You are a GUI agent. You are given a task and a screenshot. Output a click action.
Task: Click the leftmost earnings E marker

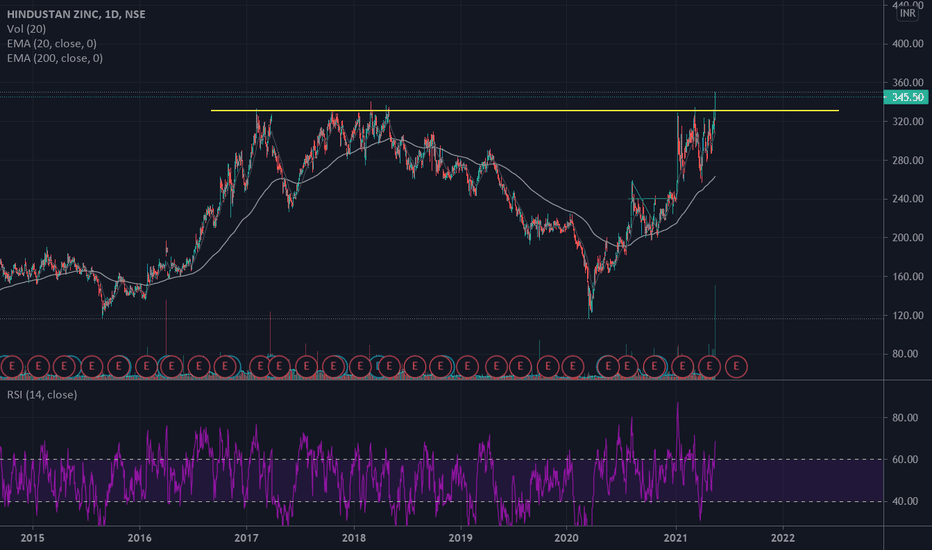point(11,366)
